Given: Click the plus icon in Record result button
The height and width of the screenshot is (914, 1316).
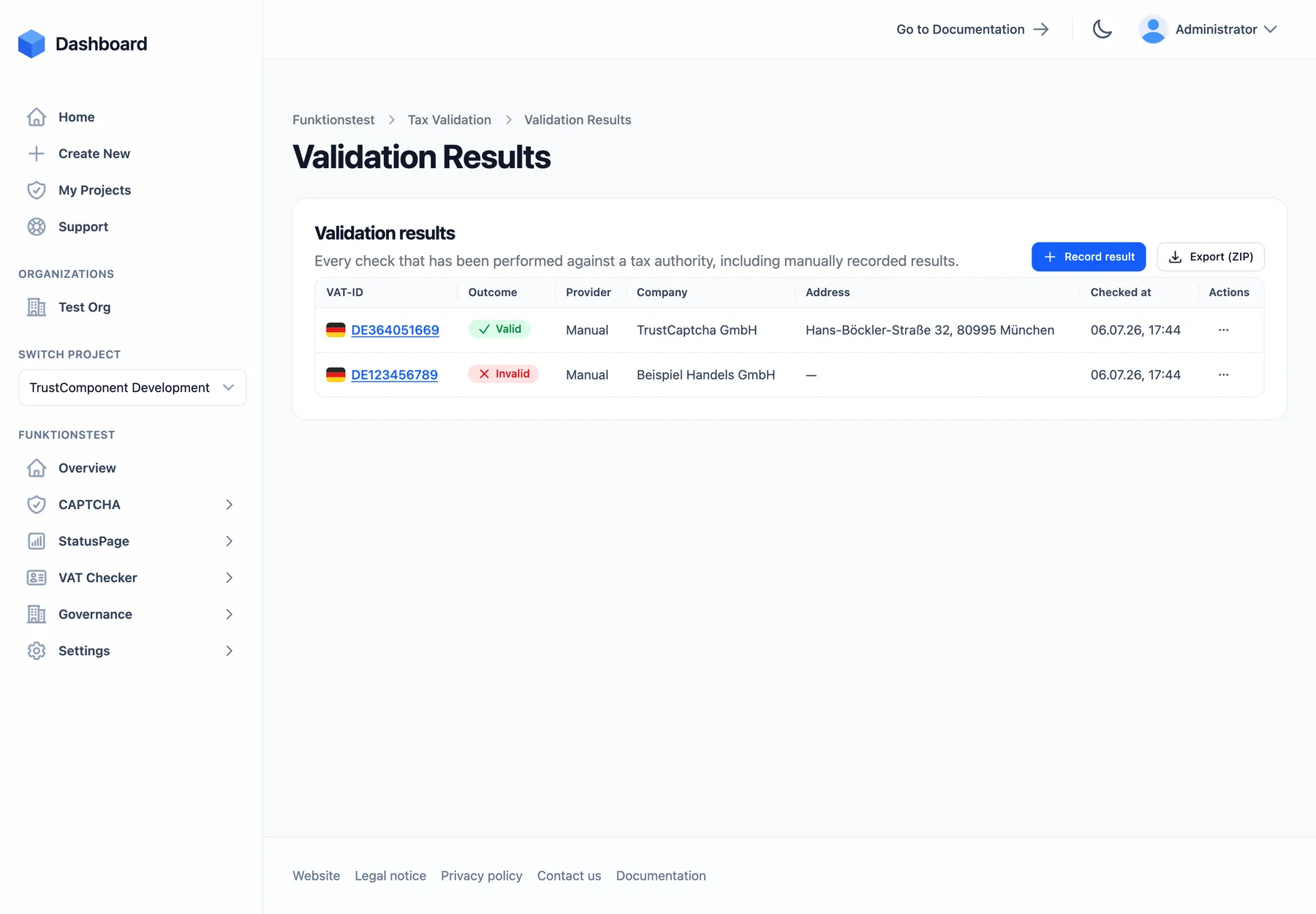Looking at the screenshot, I should (x=1050, y=257).
